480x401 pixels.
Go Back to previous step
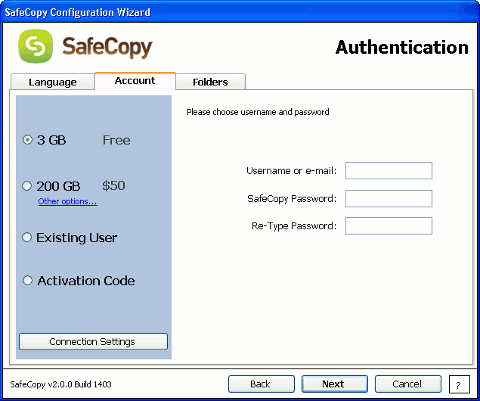coord(261,384)
